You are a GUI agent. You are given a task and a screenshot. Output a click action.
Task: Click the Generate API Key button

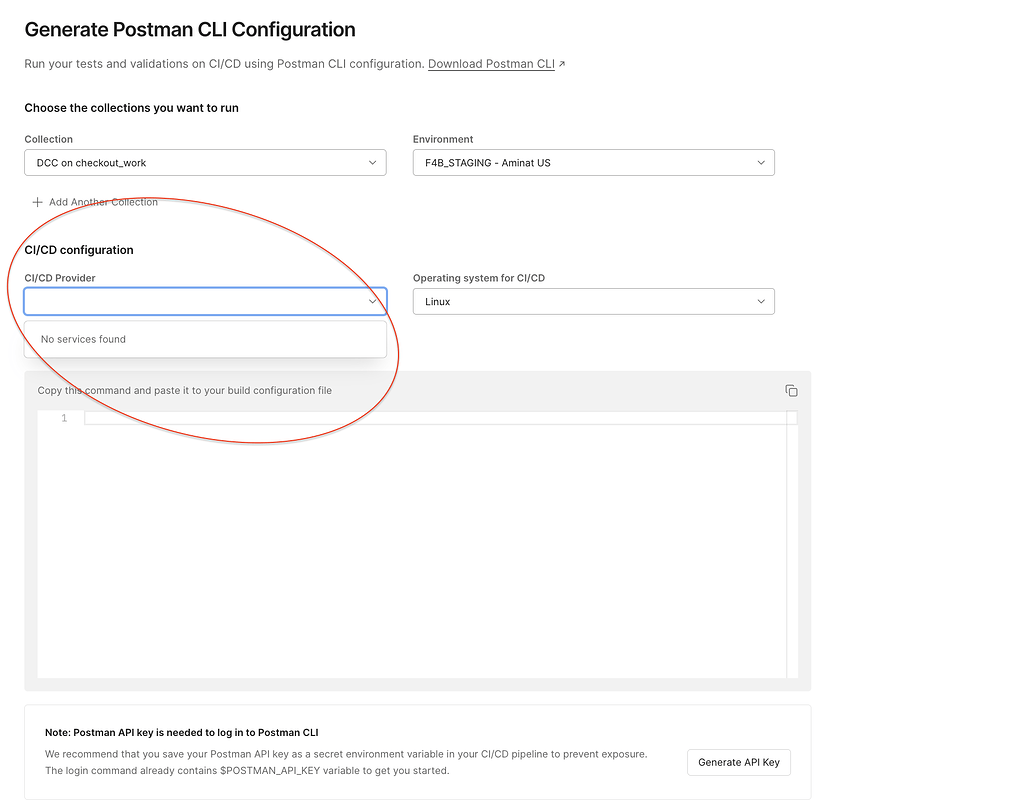[x=738, y=762]
